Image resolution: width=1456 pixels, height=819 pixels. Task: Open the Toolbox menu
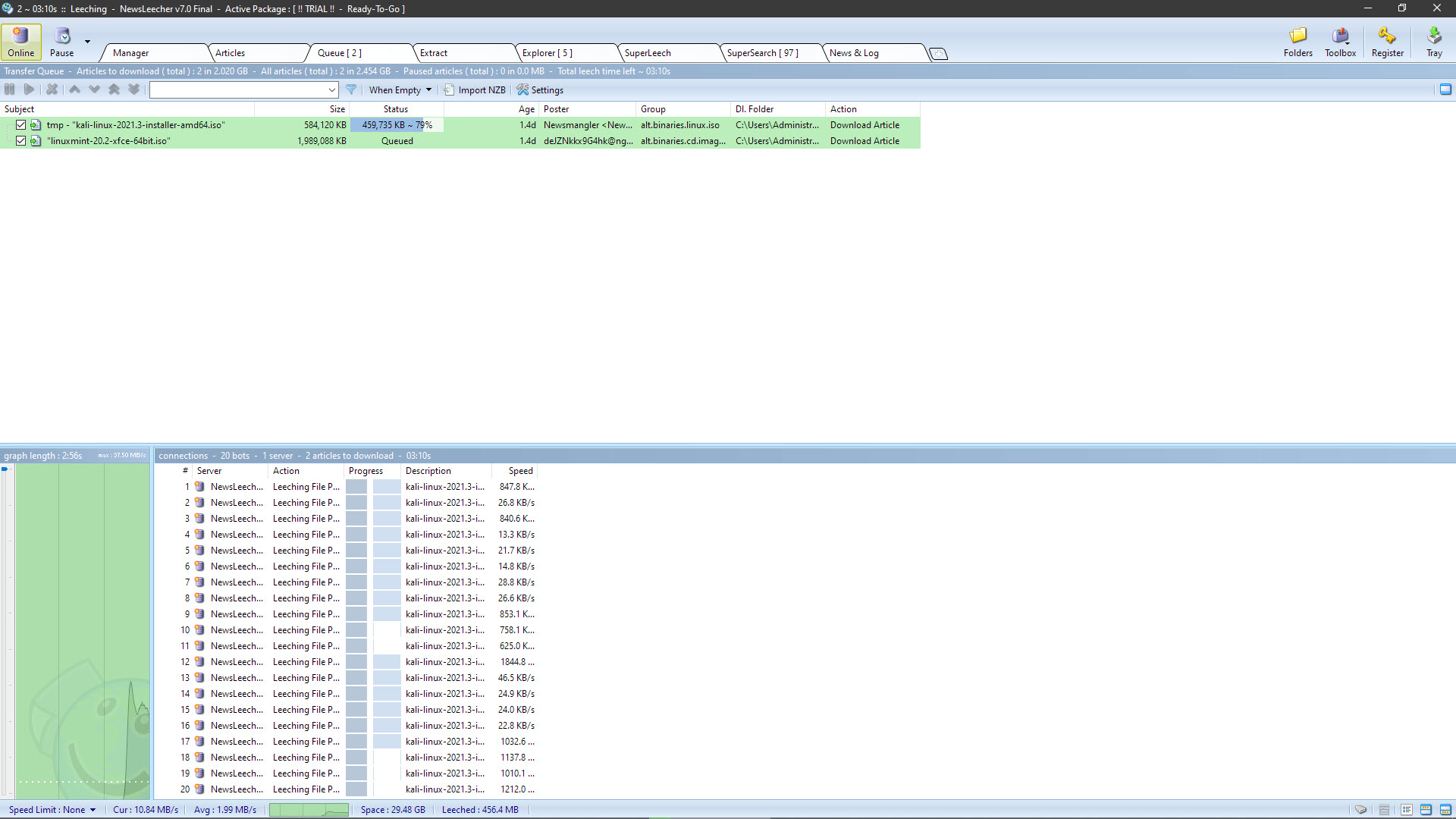coord(1340,42)
